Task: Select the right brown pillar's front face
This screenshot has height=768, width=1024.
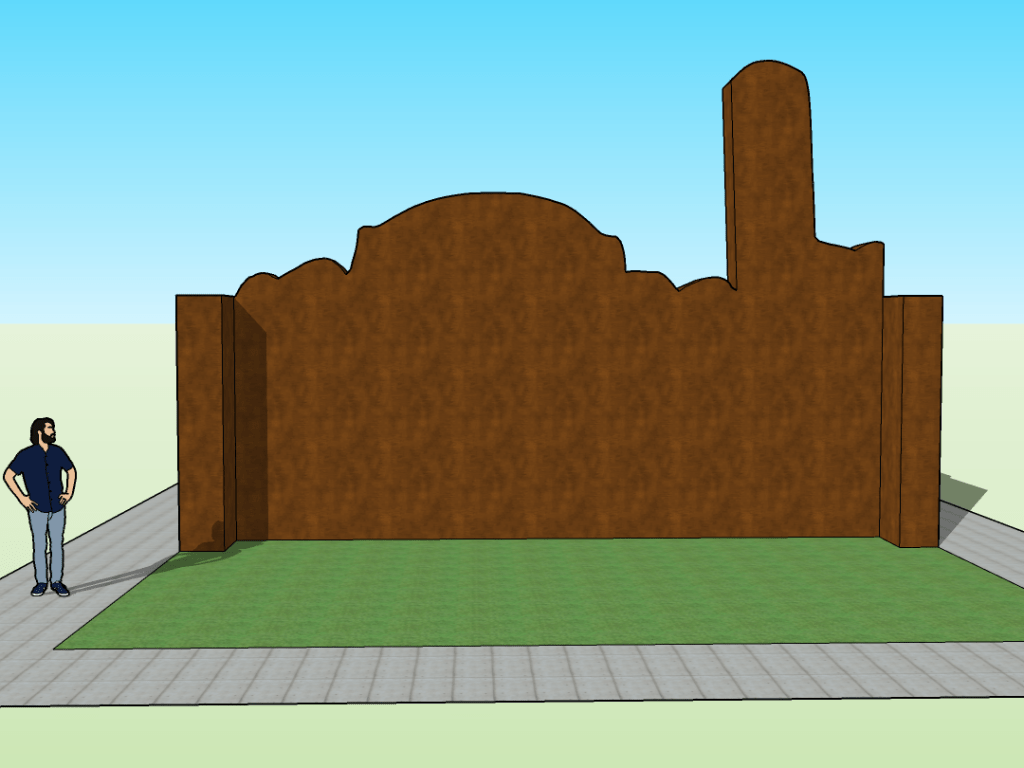Action: click(x=921, y=420)
